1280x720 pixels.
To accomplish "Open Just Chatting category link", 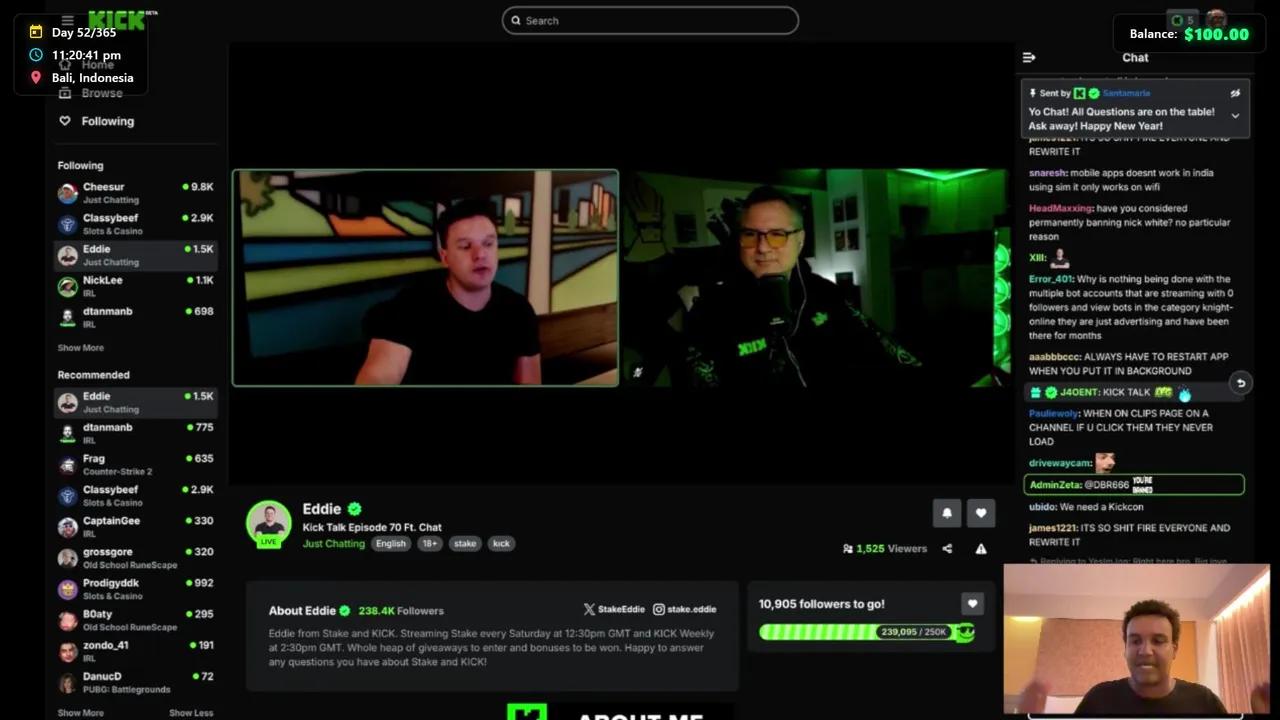I will pyautogui.click(x=334, y=544).
